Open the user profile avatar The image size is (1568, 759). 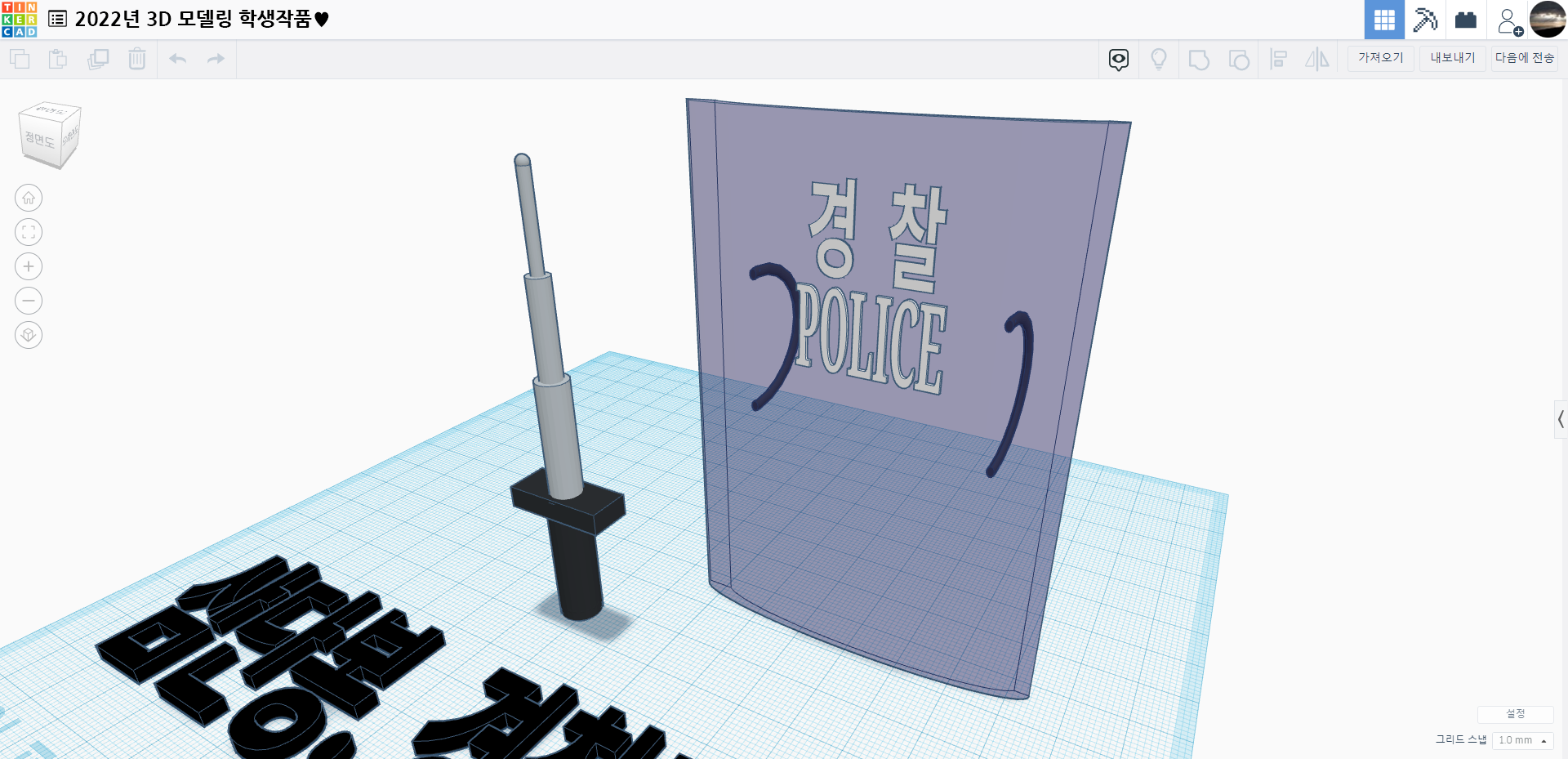[x=1548, y=20]
